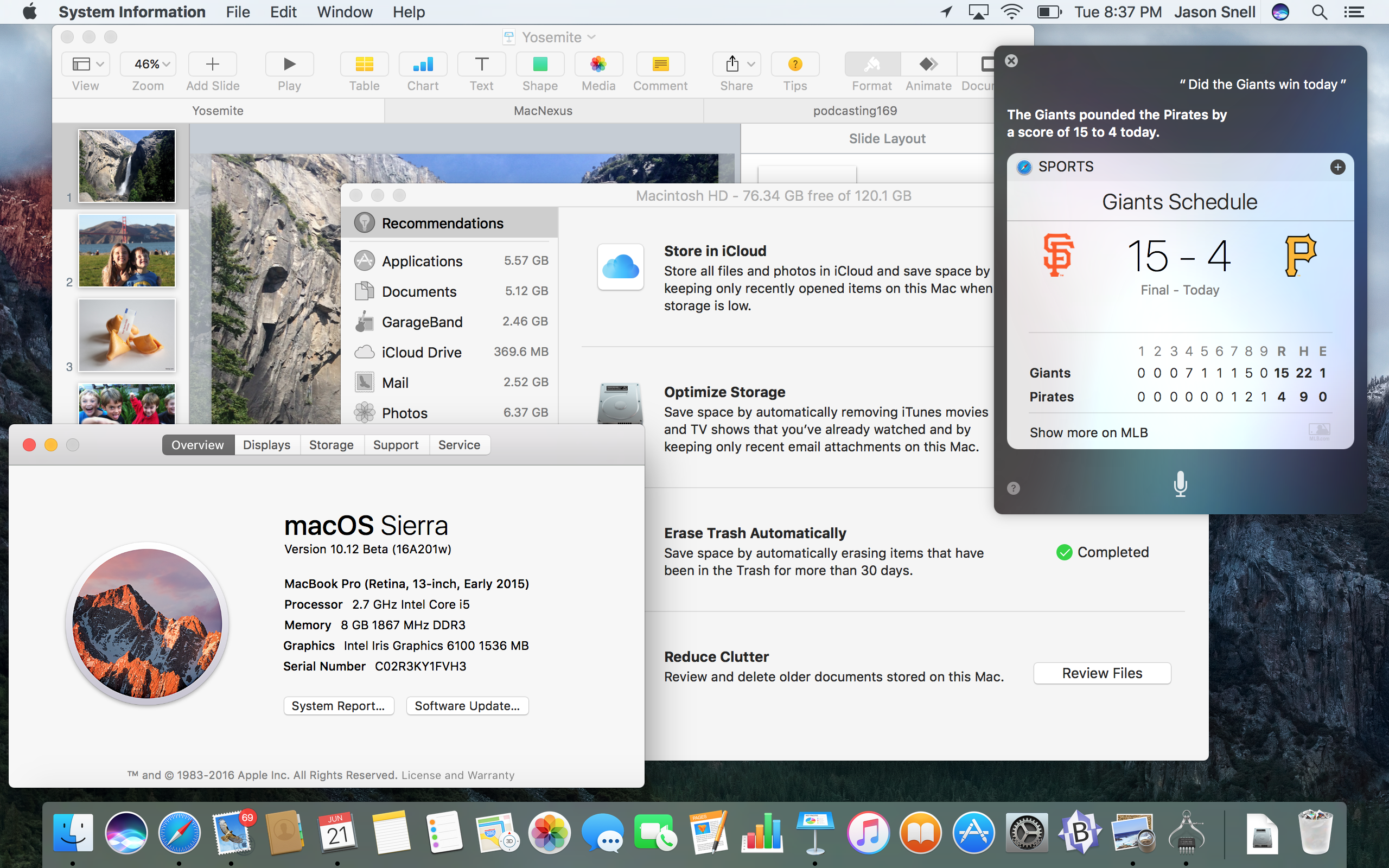The height and width of the screenshot is (868, 1389).
Task: Click the Zoom level dropdown showing 46%
Action: coord(147,63)
